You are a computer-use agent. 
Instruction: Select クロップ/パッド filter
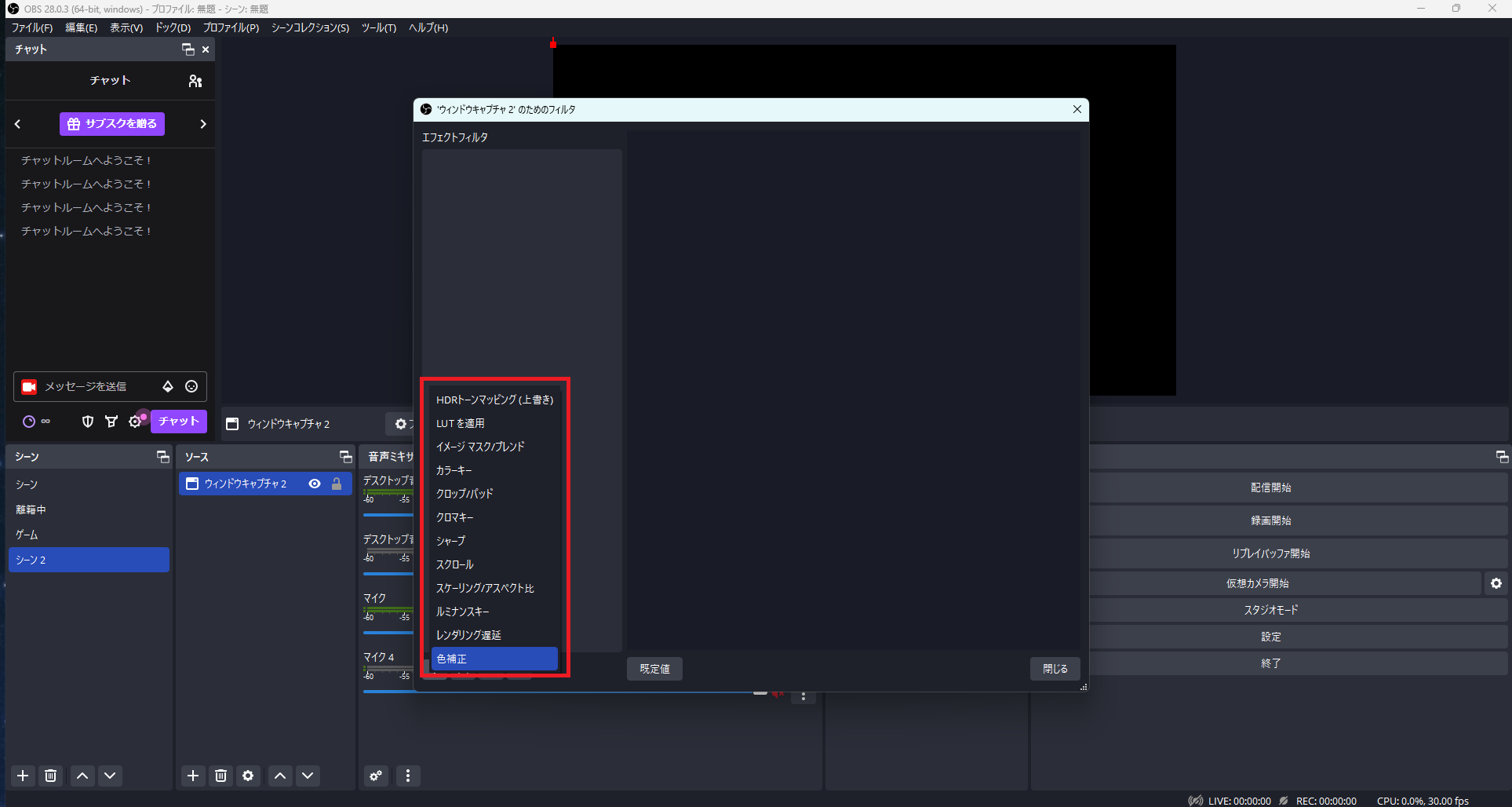coord(494,494)
